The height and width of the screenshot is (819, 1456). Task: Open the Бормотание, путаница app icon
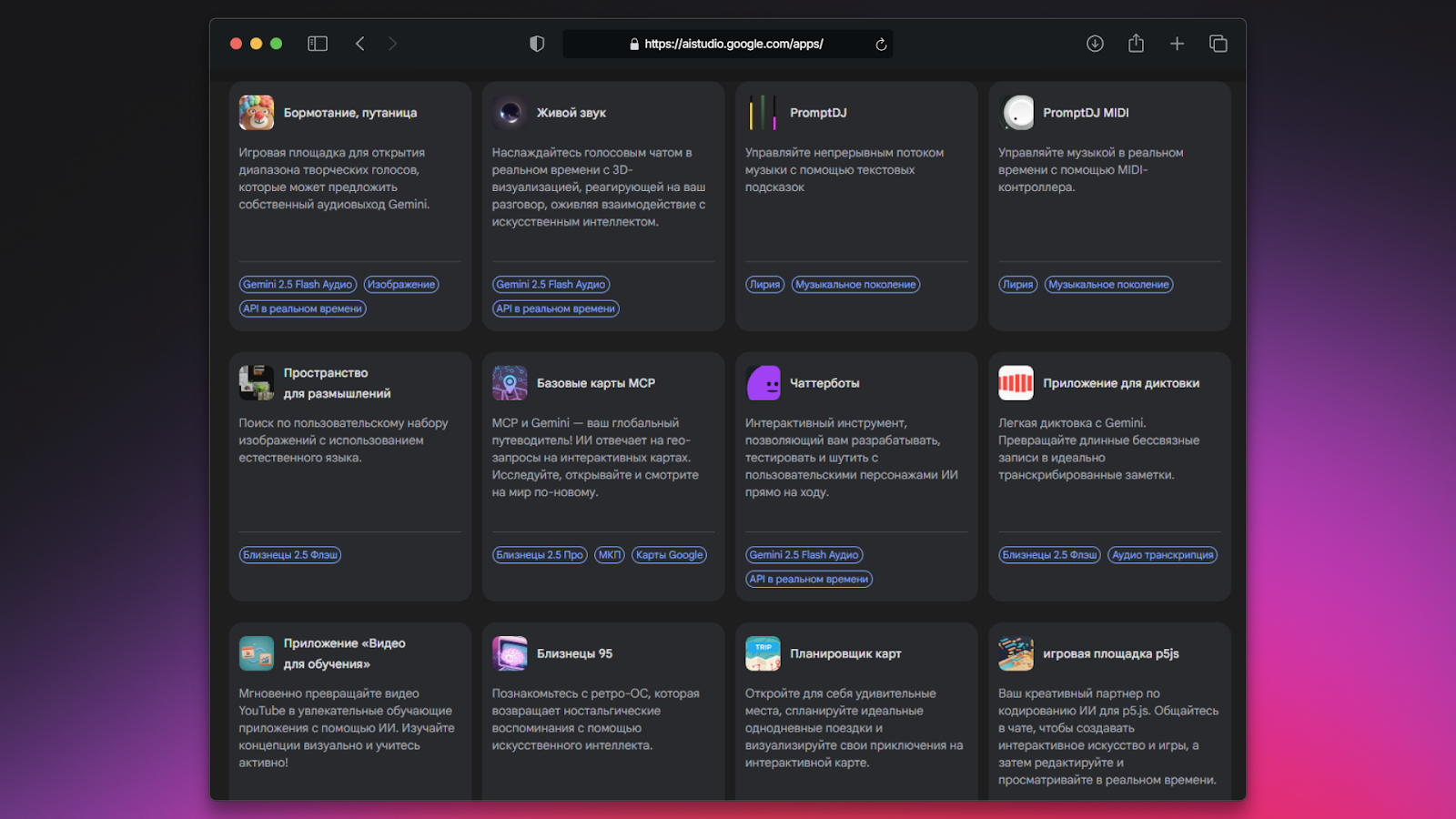256,113
